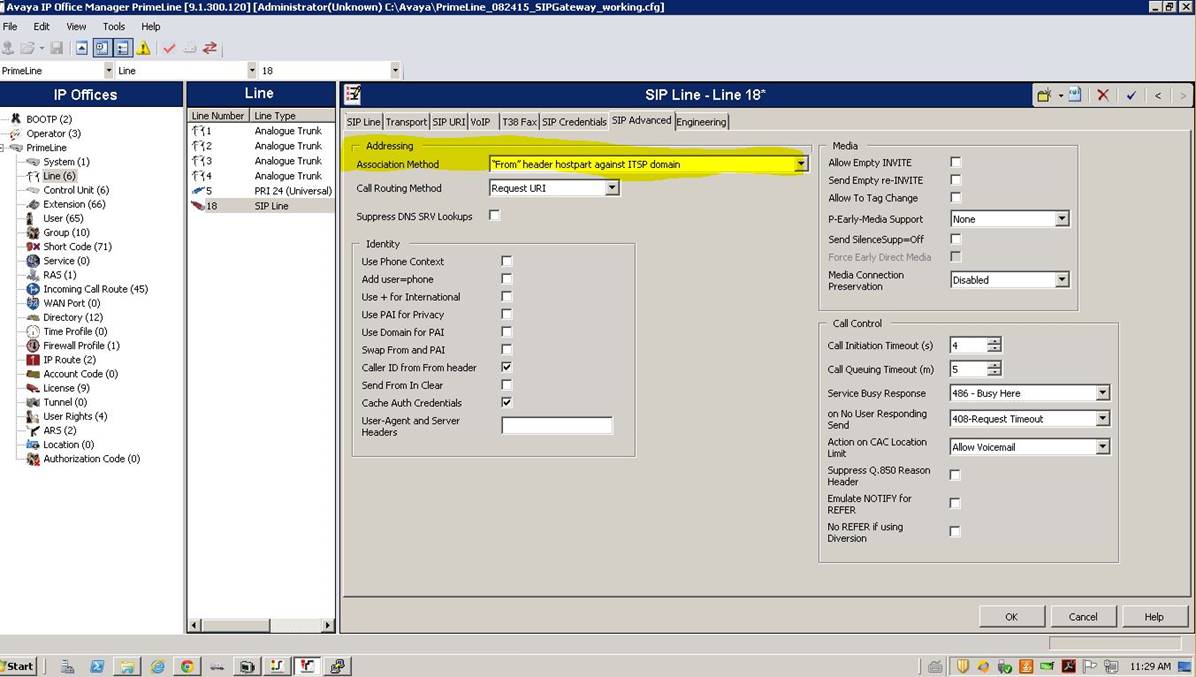Image resolution: width=1196 pixels, height=677 pixels.
Task: Select Short Code (71) tree node
Action: click(78, 247)
